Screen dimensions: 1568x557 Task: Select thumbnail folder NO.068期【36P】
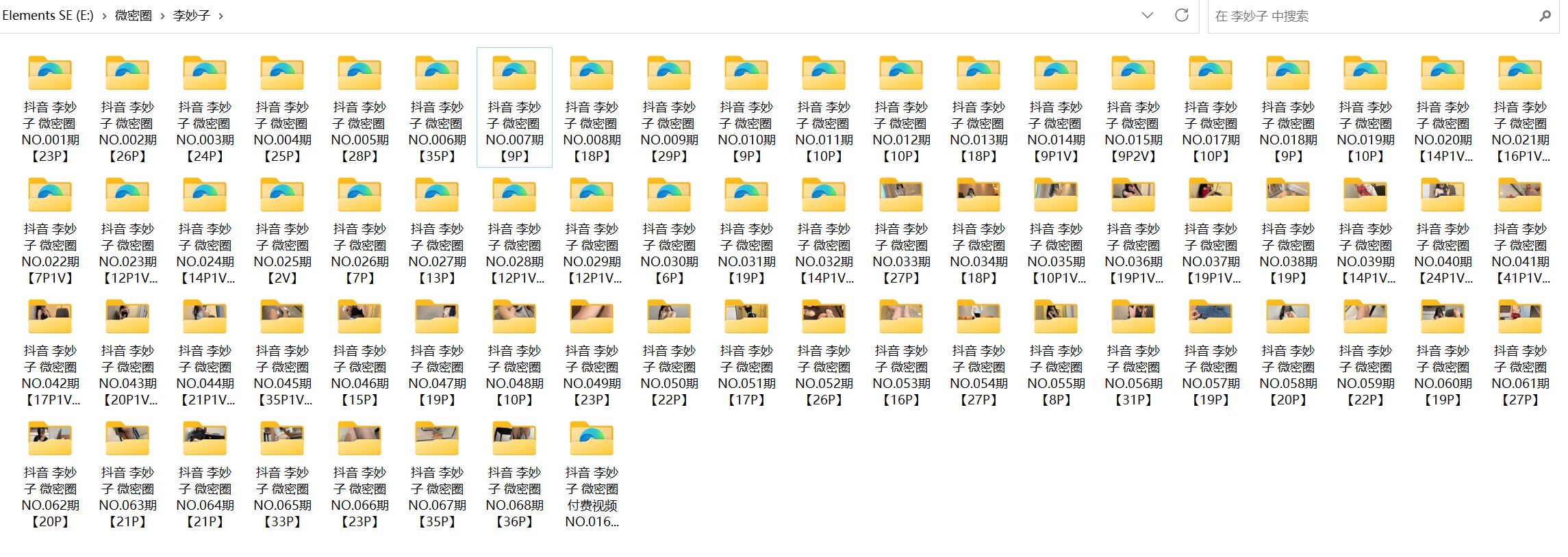tap(514, 474)
